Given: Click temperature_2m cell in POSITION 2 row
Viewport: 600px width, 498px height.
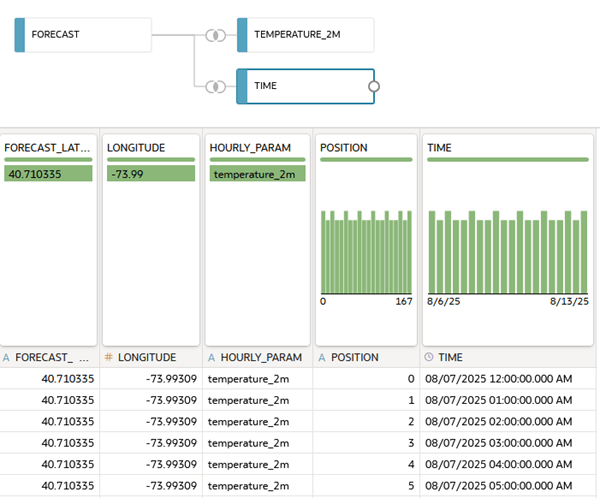Looking at the screenshot, I should [258, 421].
